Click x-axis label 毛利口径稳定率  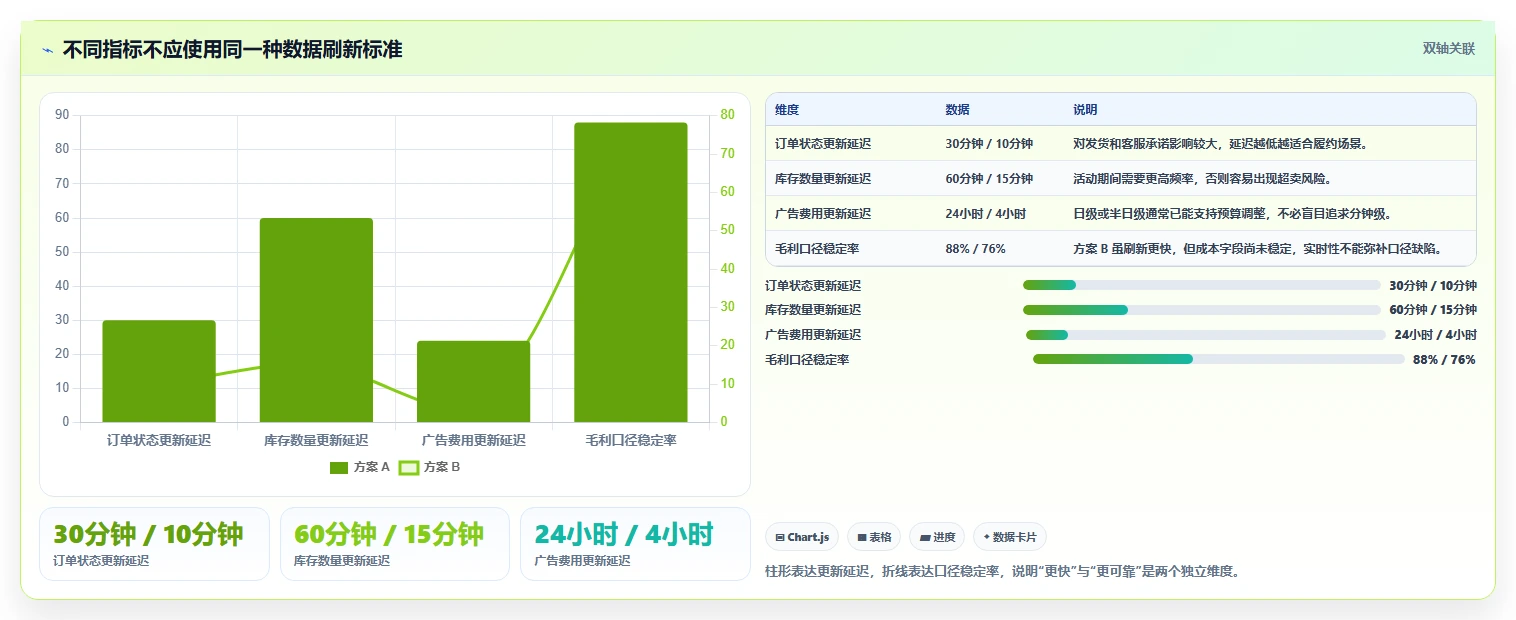(631, 440)
